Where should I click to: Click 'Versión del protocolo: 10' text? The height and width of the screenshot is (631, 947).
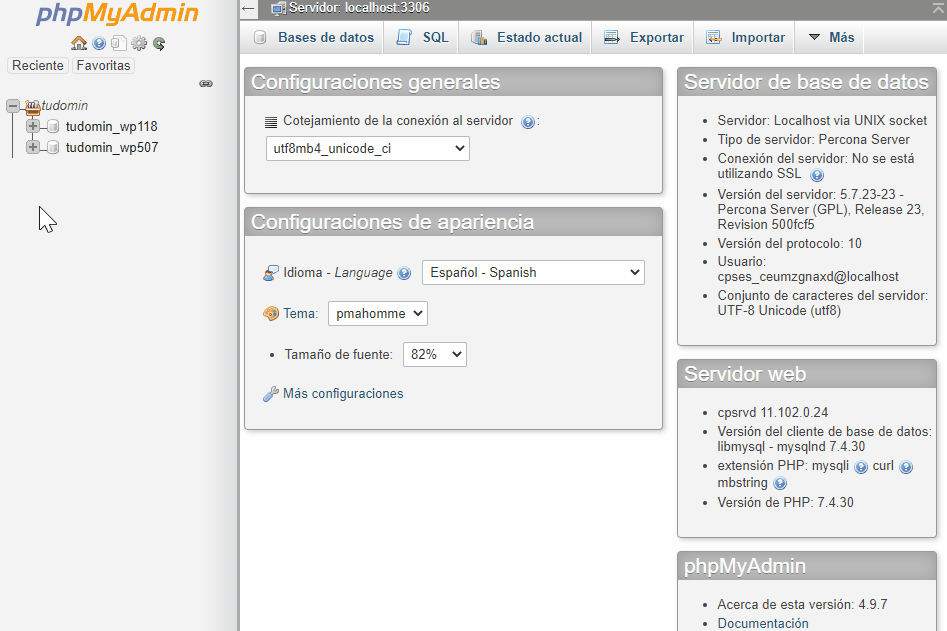pyautogui.click(x=789, y=243)
